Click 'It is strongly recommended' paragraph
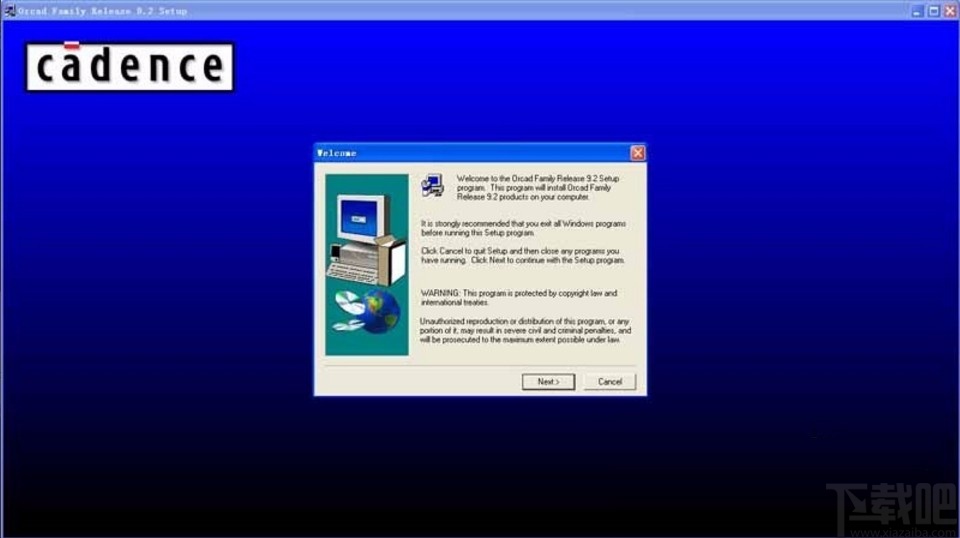The image size is (960, 538). [523, 228]
